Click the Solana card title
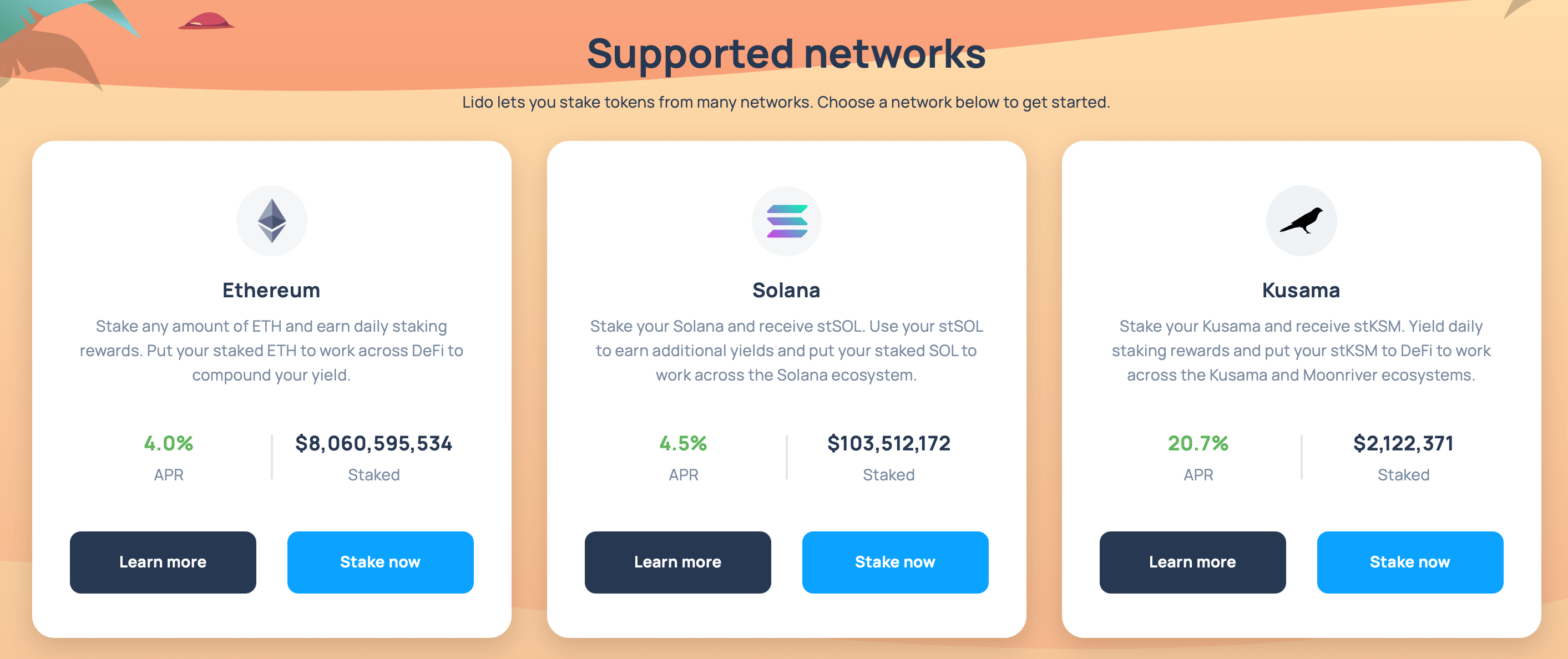 coord(786,290)
